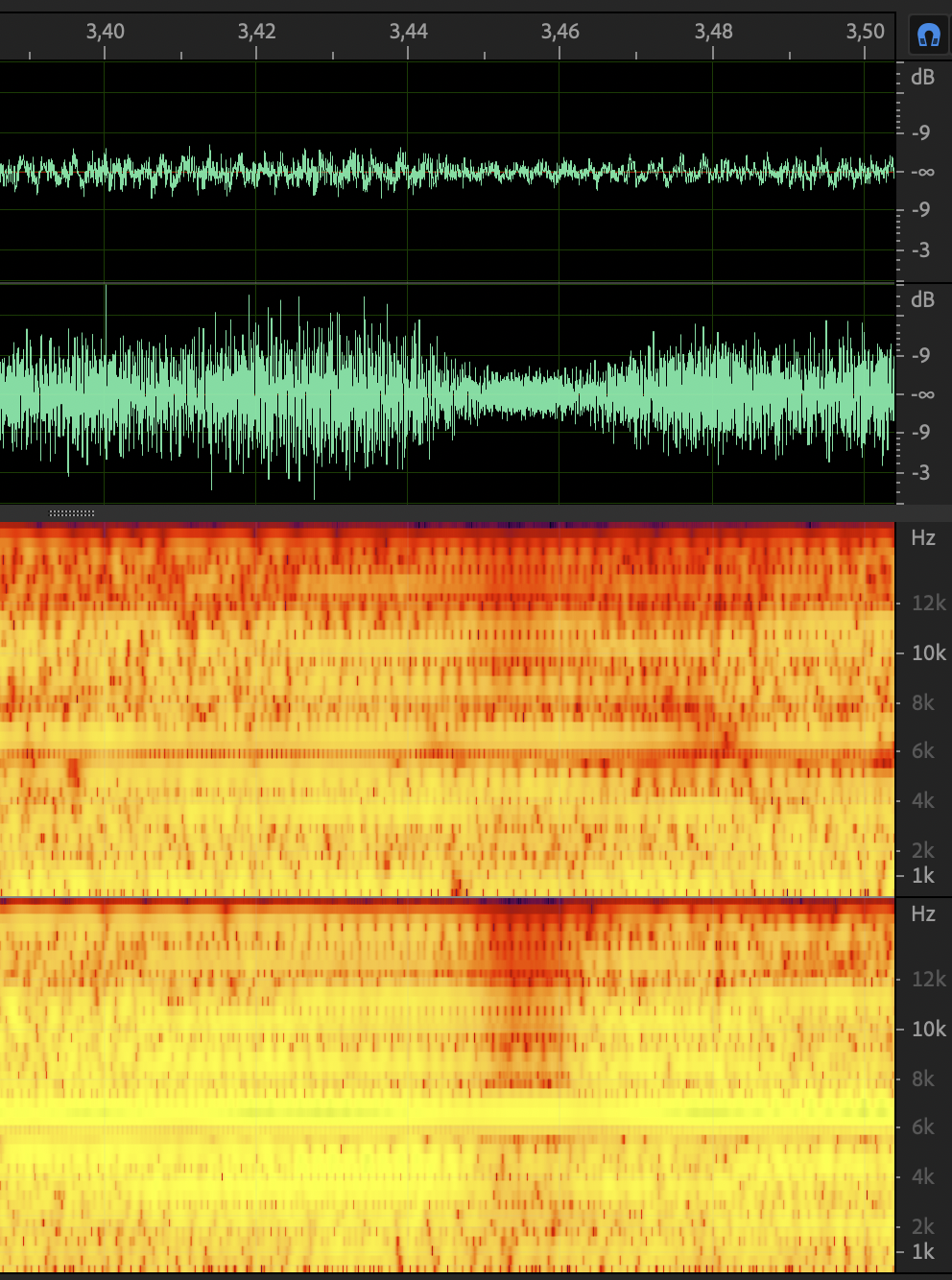The image size is (952, 1280).
Task: Toggle the snapping magnet icon
Action: click(x=928, y=36)
